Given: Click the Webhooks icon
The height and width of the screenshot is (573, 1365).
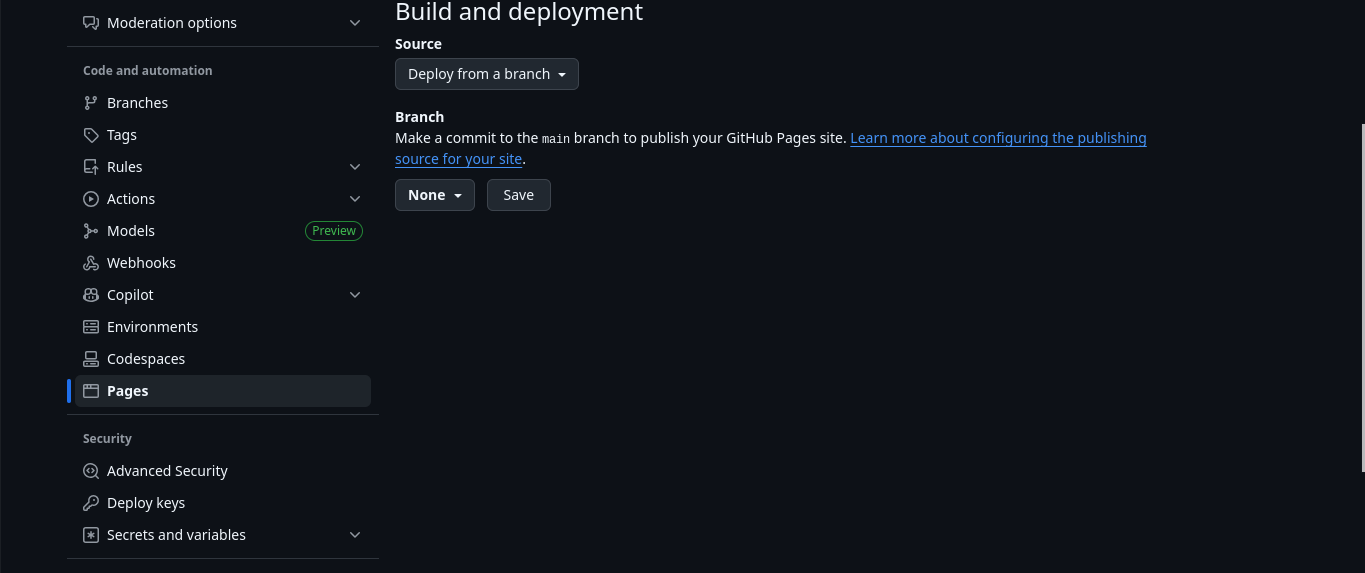Looking at the screenshot, I should coord(91,263).
